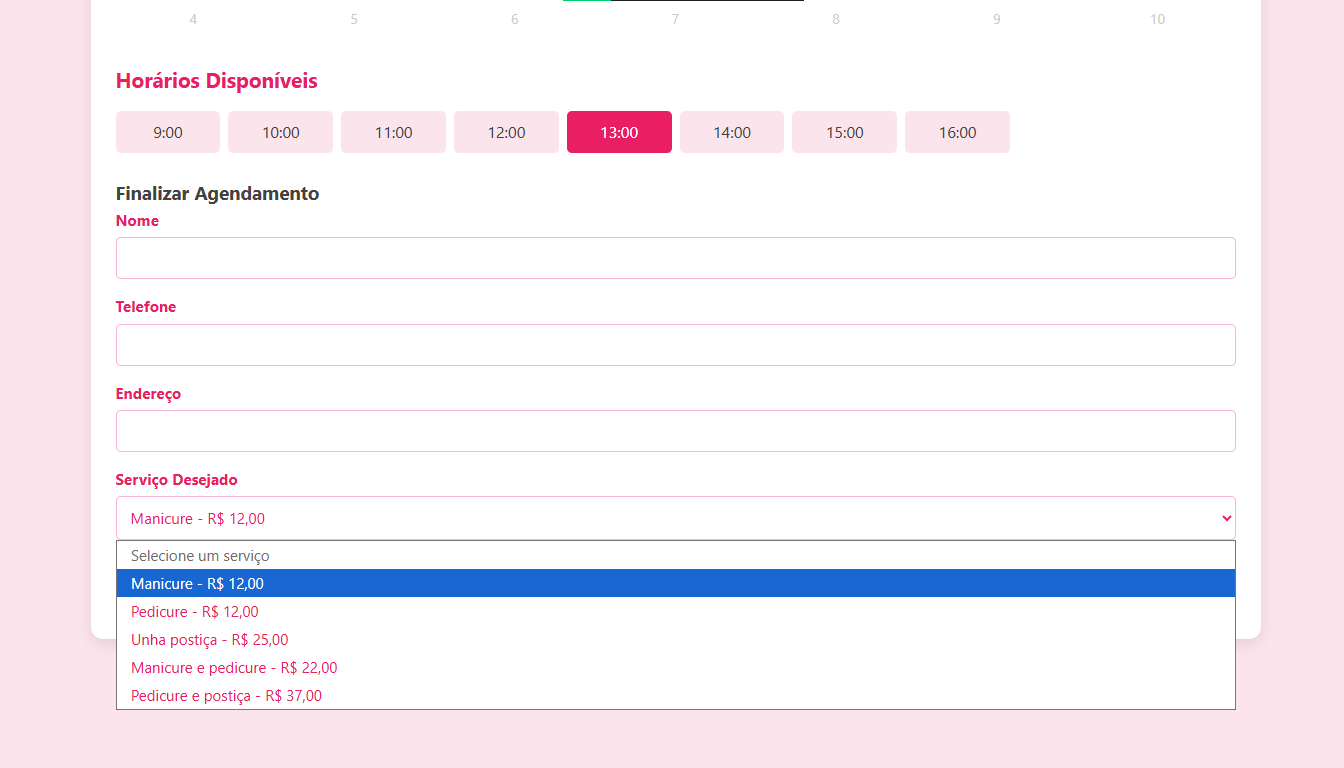Image resolution: width=1344 pixels, height=768 pixels.
Task: Click the highlighted 13:00 time slot
Action: click(x=619, y=132)
